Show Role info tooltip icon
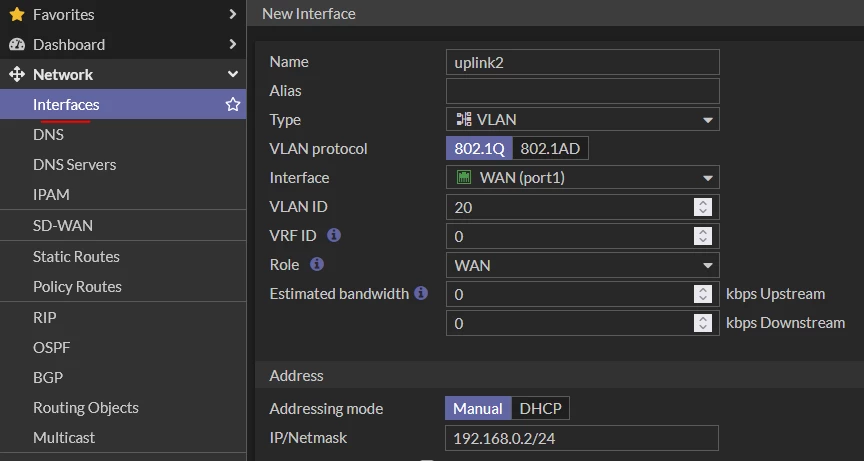864x461 pixels. coord(316,264)
